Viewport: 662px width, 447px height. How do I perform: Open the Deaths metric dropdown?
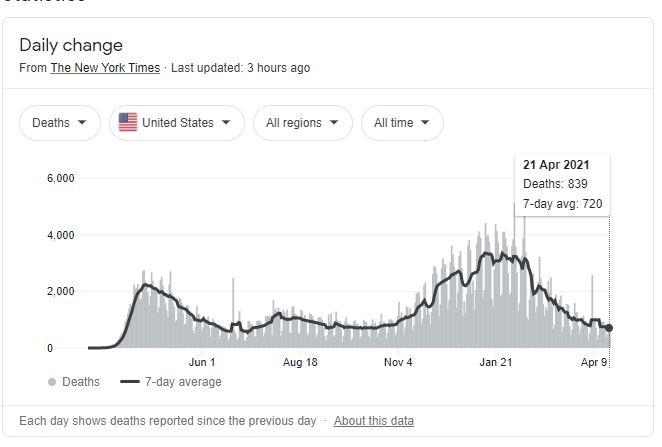coord(59,123)
